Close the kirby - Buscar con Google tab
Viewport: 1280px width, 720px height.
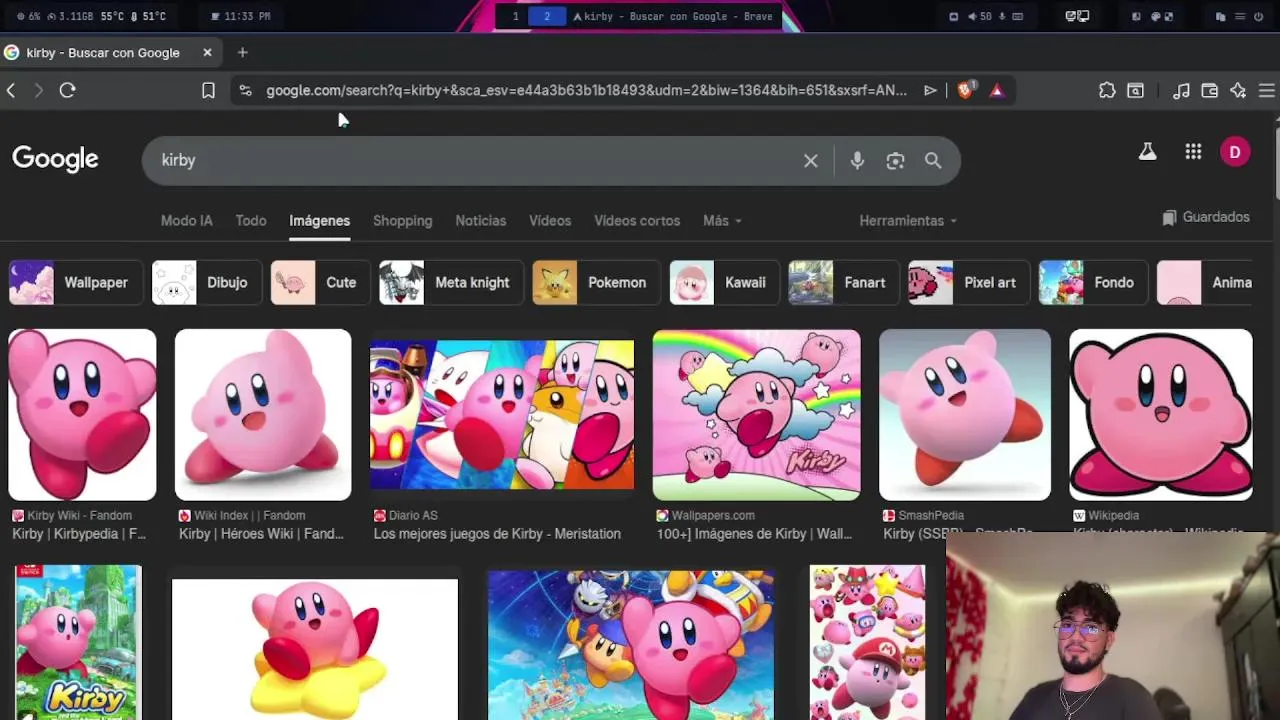[207, 53]
